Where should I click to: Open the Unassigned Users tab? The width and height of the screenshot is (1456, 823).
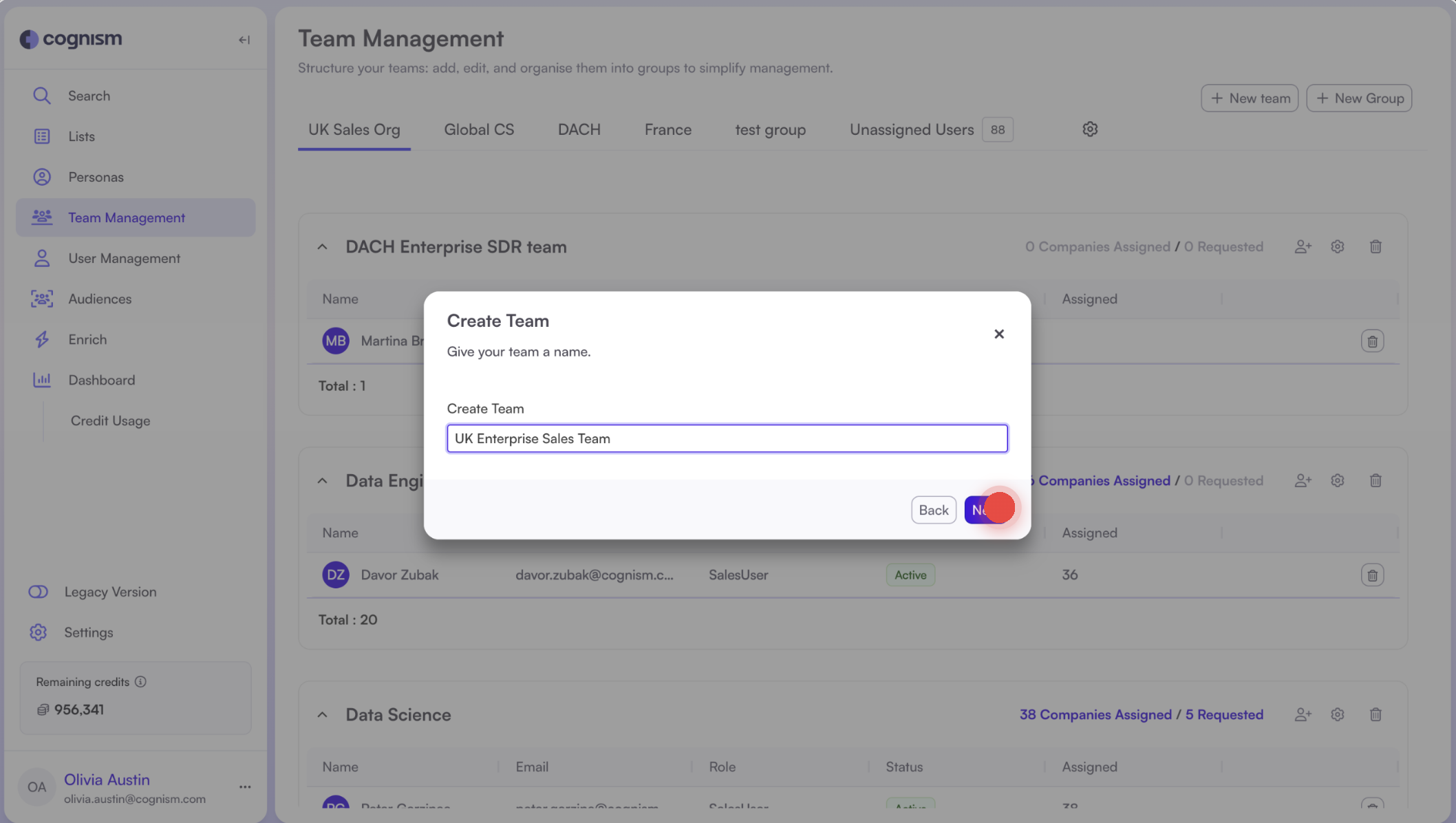coord(911,129)
